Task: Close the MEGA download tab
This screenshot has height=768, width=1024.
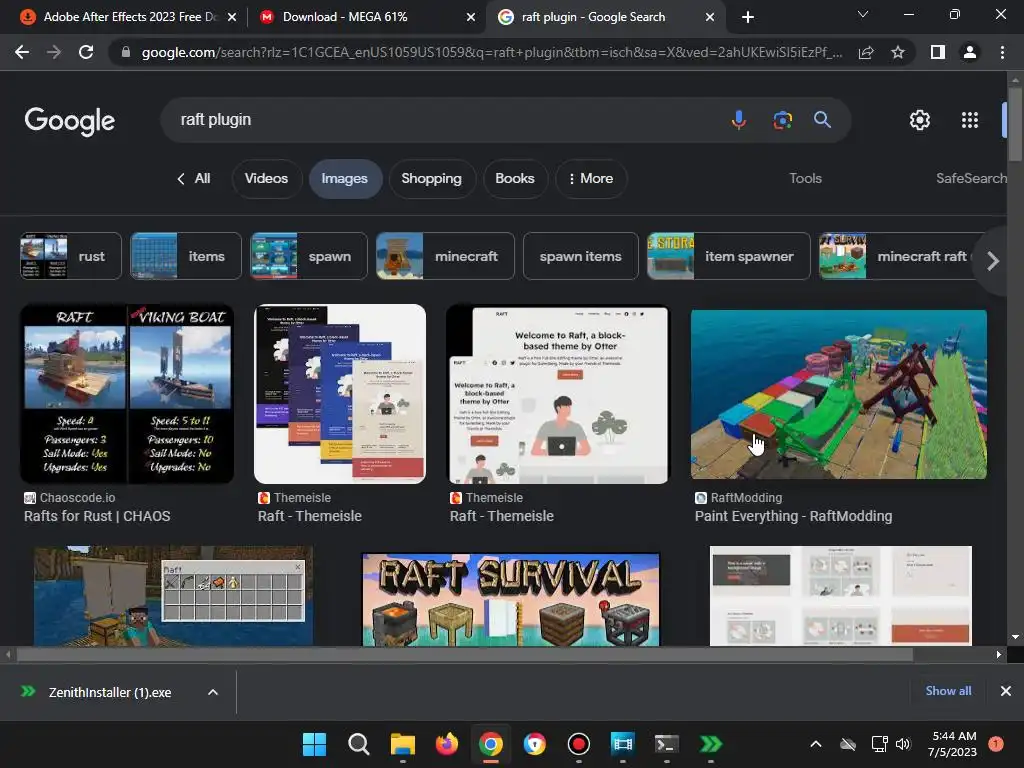Action: [471, 17]
